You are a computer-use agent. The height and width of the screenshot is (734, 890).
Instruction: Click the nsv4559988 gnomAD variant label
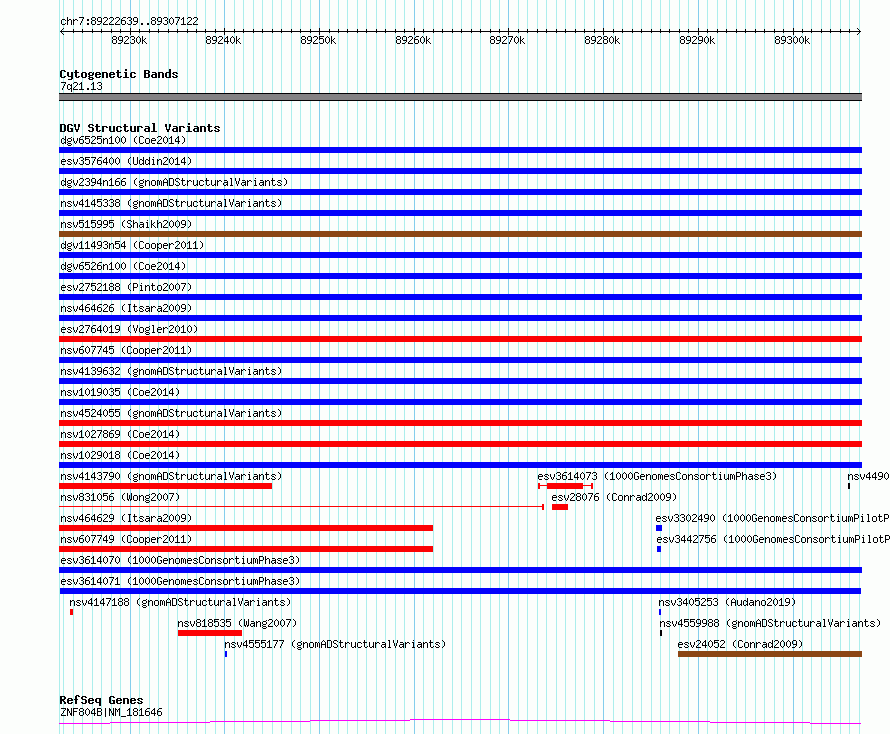pyautogui.click(x=770, y=623)
